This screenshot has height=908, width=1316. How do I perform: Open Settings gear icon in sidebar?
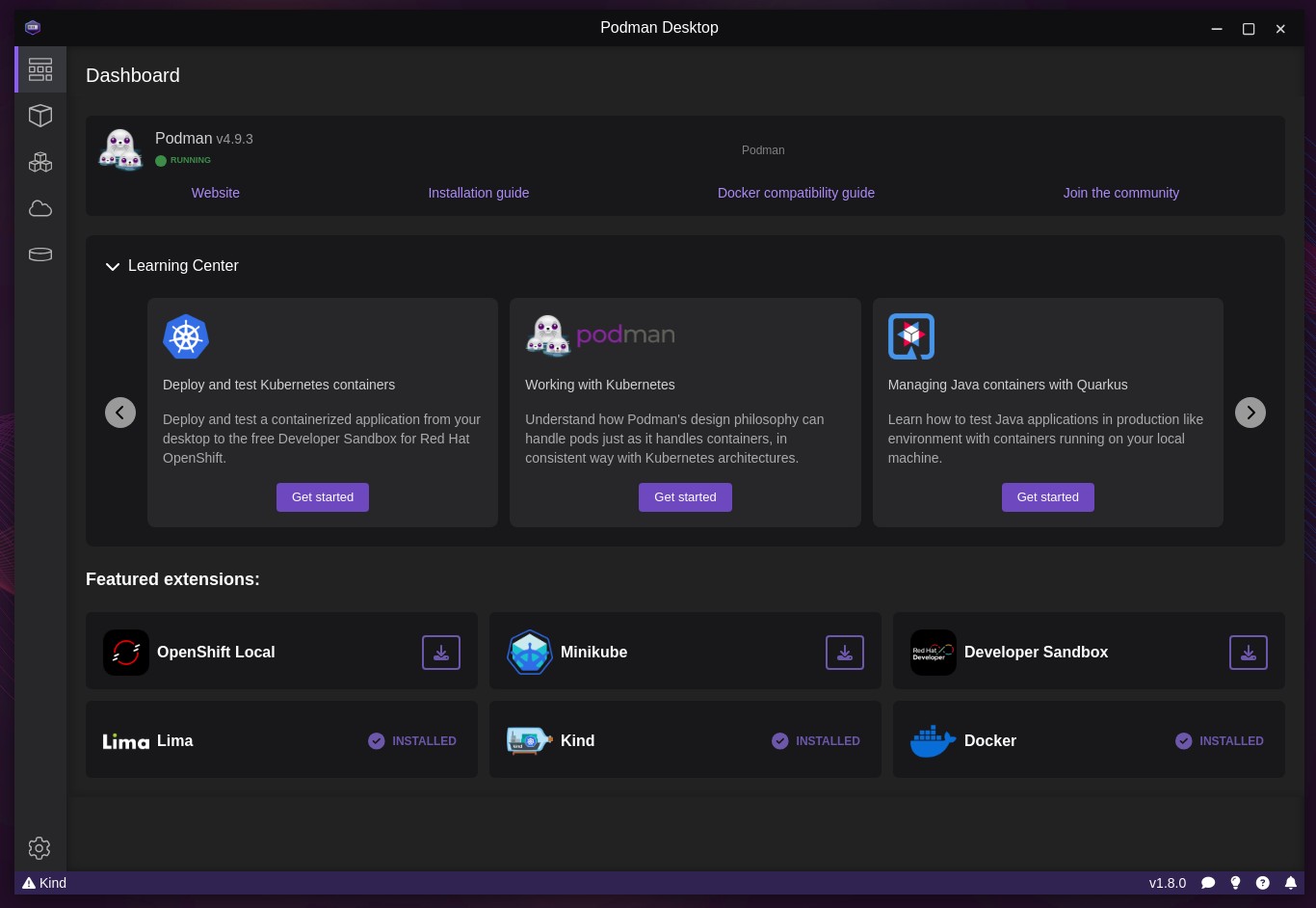pyautogui.click(x=39, y=848)
